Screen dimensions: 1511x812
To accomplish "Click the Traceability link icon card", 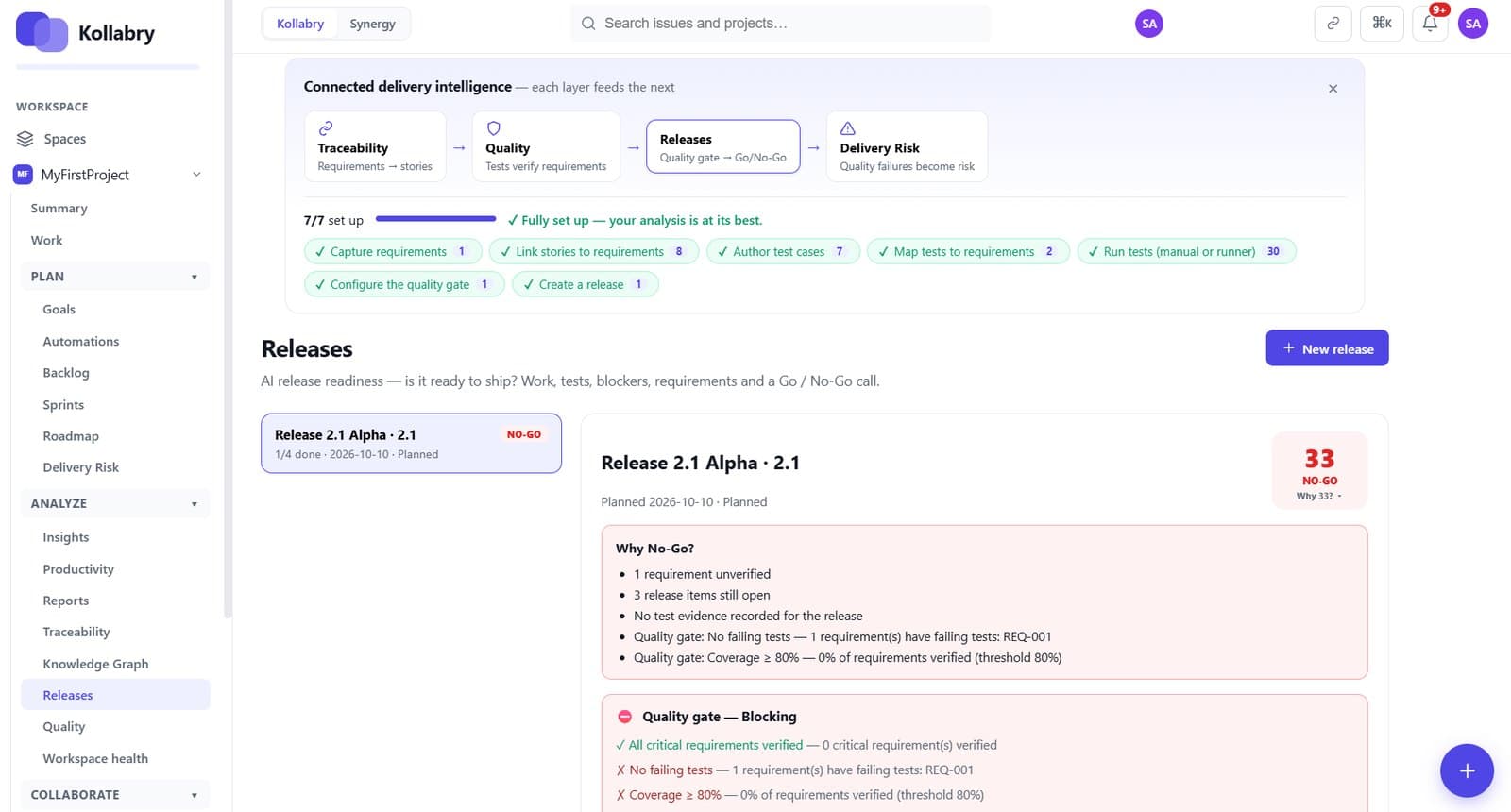I will 375,146.
